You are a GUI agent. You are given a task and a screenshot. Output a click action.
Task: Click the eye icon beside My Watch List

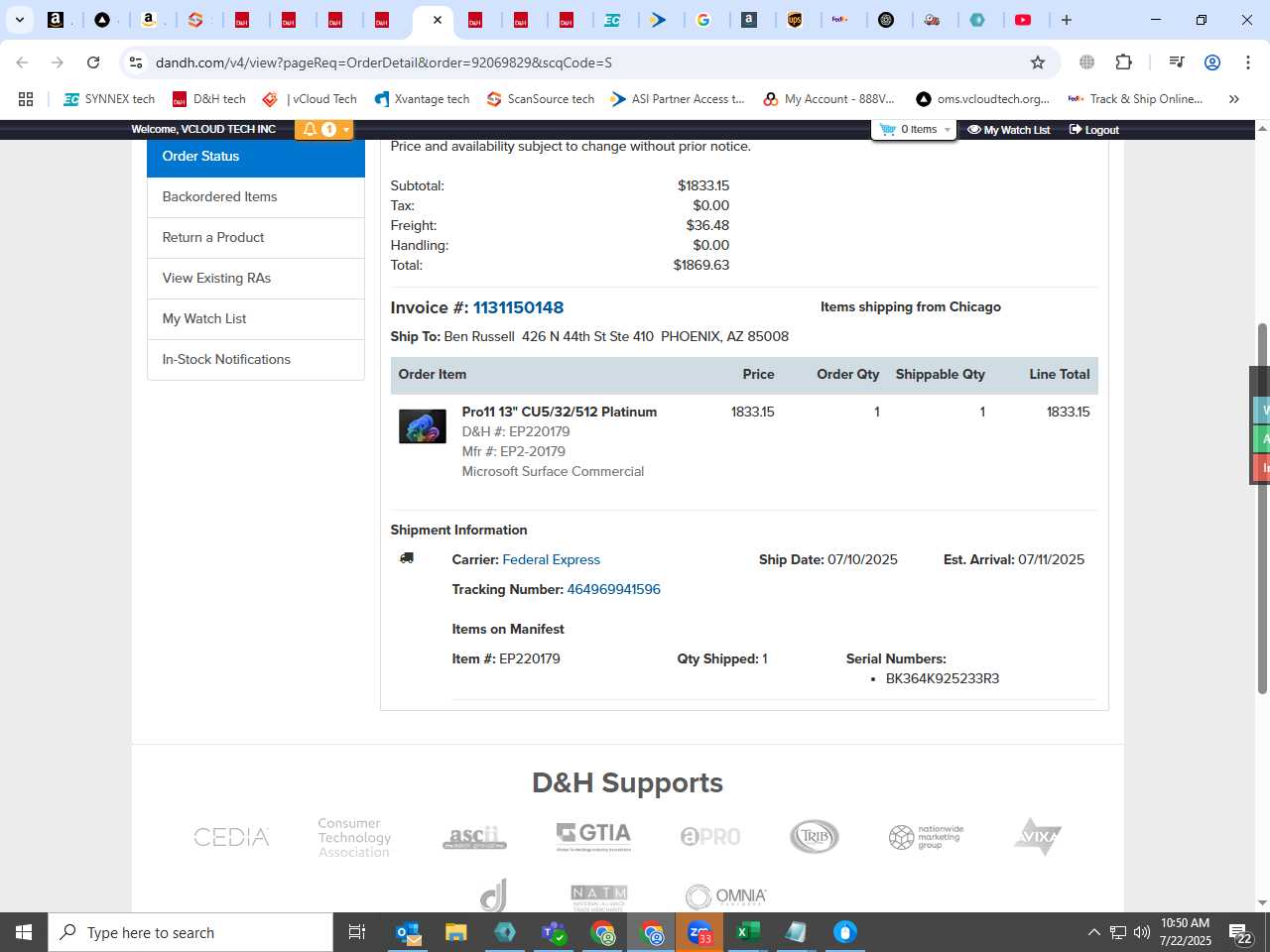pyautogui.click(x=974, y=130)
